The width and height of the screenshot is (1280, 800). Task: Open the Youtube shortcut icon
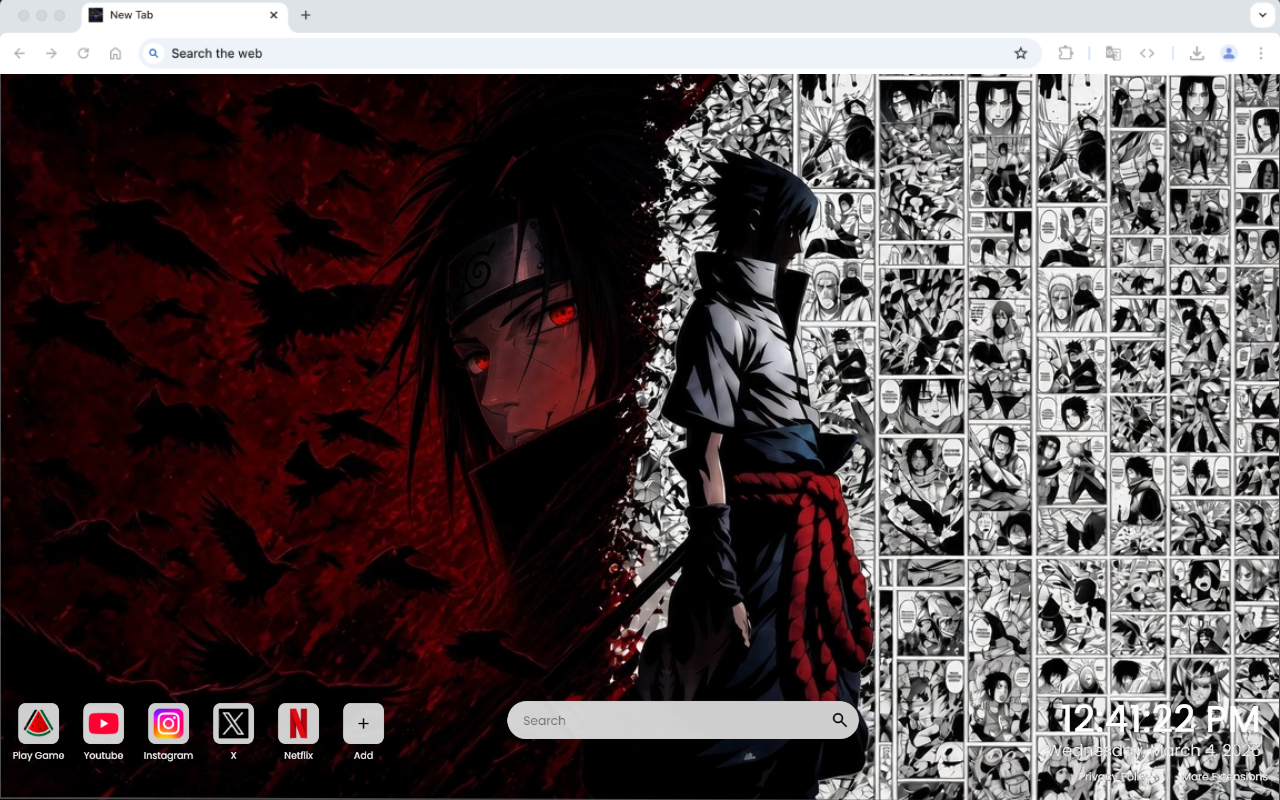coord(103,723)
